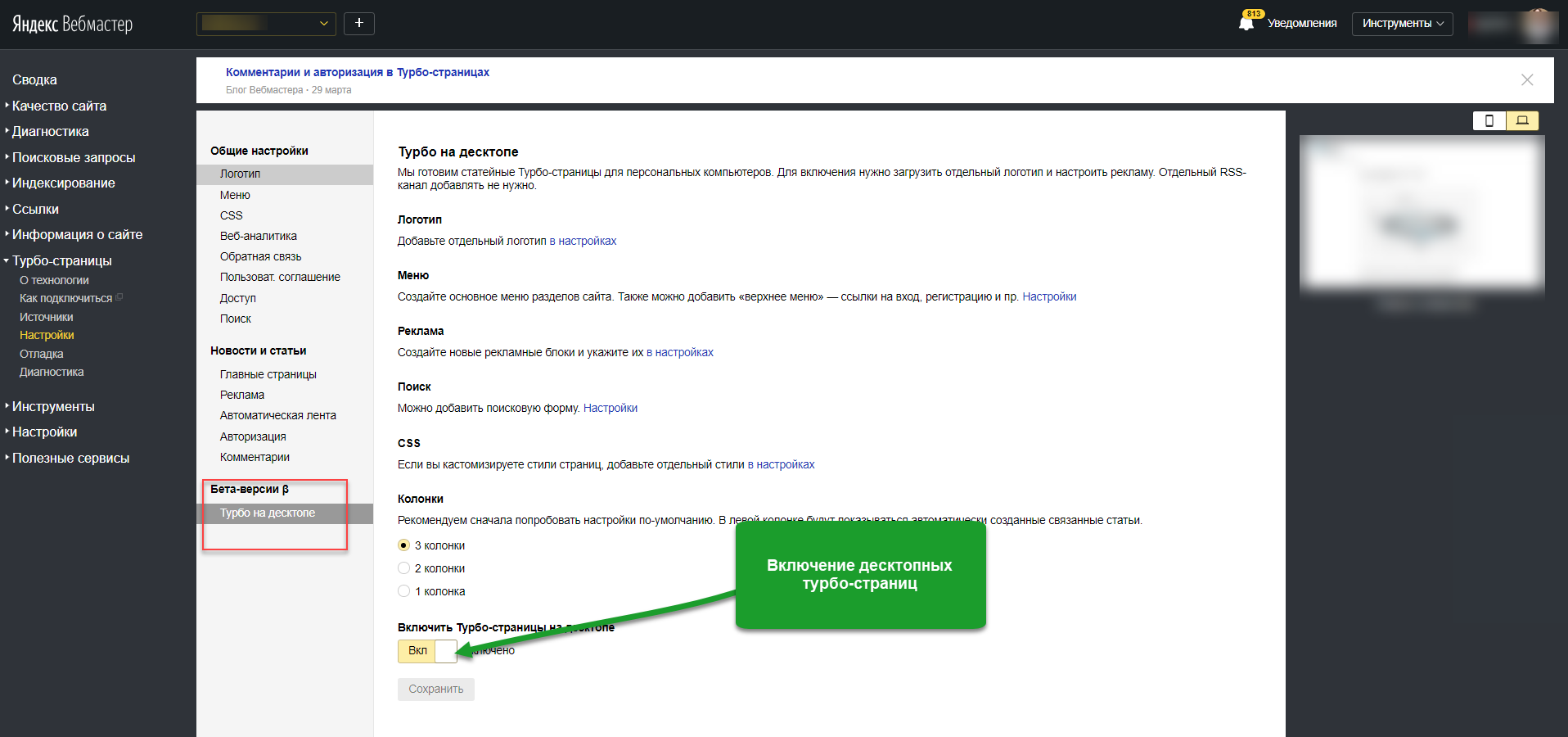This screenshot has height=737, width=1568.
Task: Select Авторизация settings tab
Action: (x=253, y=436)
